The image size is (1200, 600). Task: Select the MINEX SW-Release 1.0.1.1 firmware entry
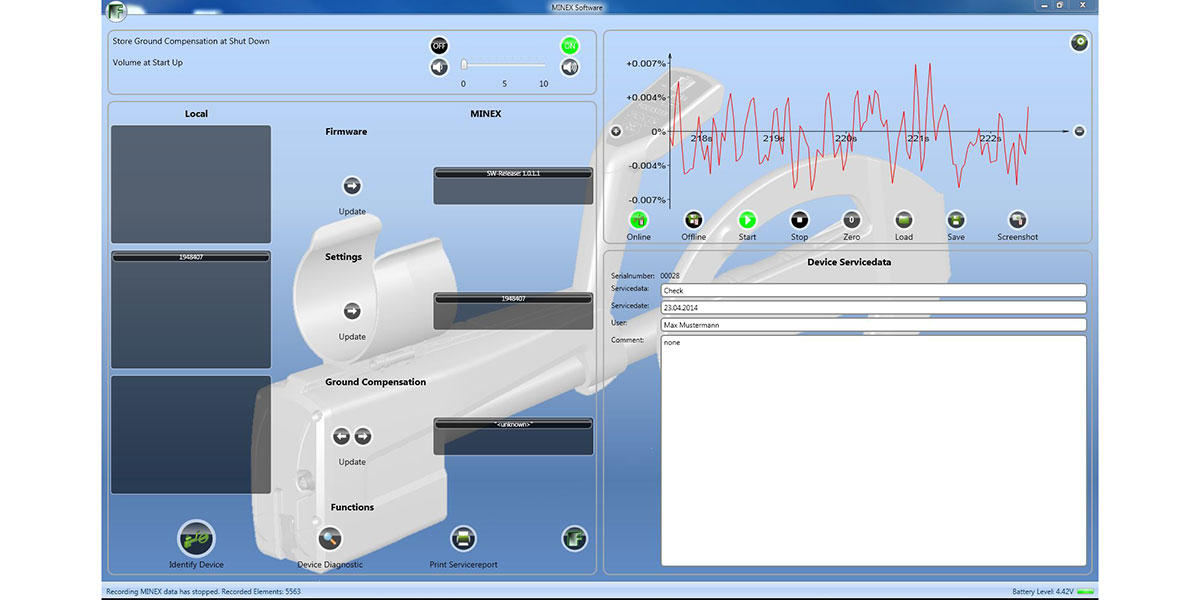[x=513, y=174]
